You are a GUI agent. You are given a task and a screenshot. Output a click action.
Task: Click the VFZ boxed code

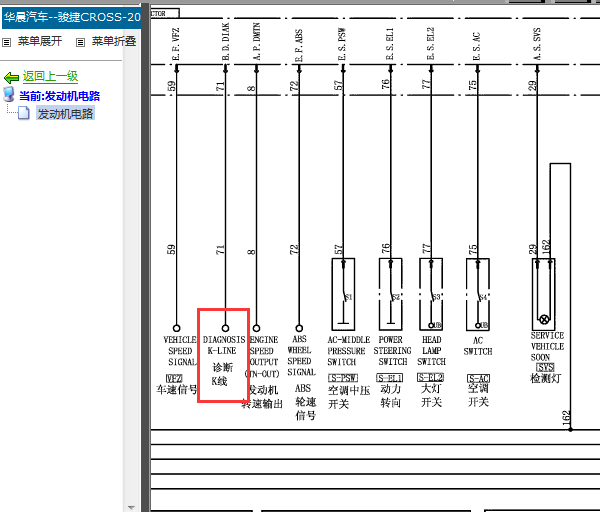click(x=174, y=378)
